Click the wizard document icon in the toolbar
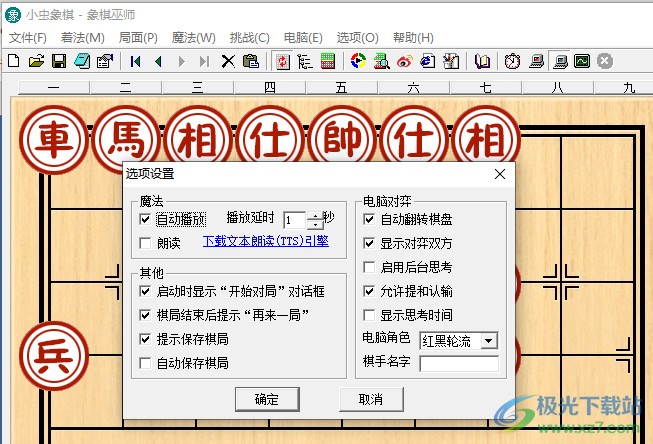 tap(451, 61)
